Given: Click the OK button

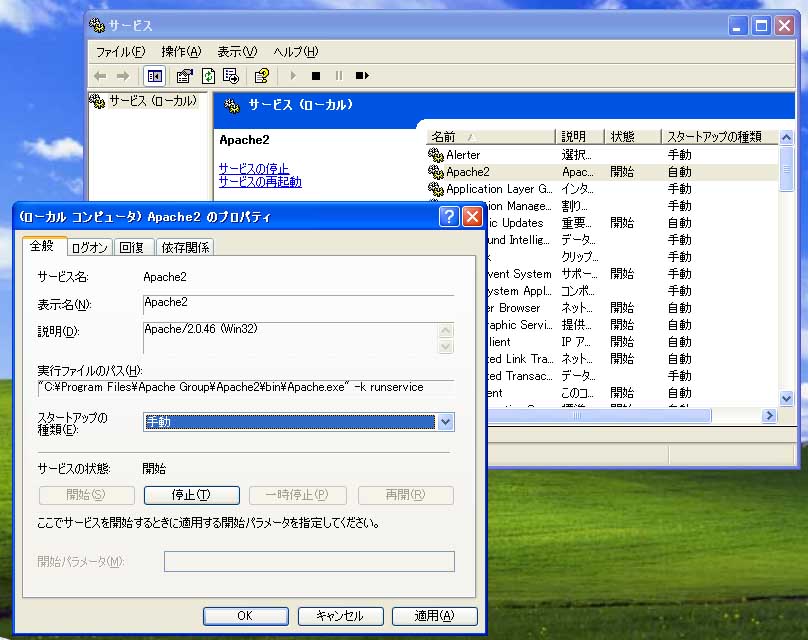Looking at the screenshot, I should [245, 616].
